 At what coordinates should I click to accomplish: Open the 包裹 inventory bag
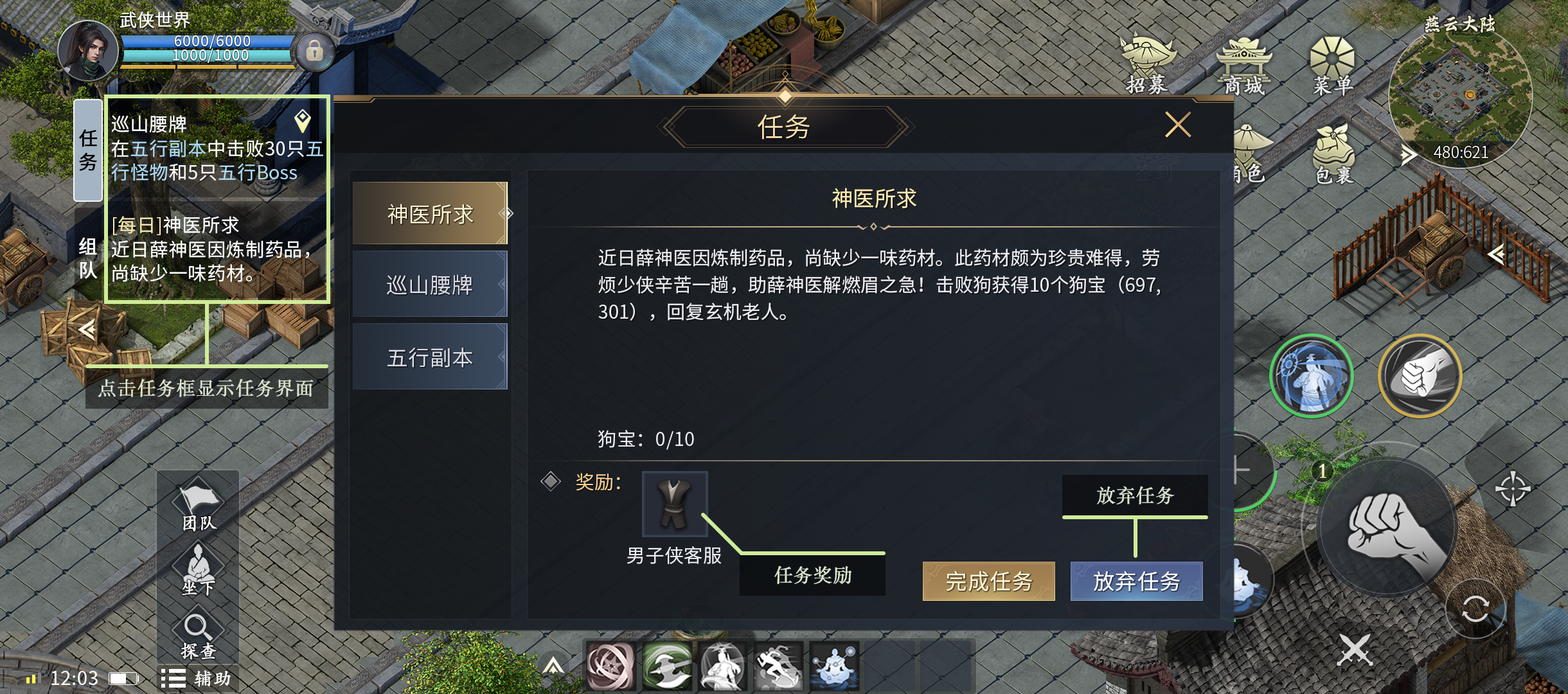pos(1334,156)
